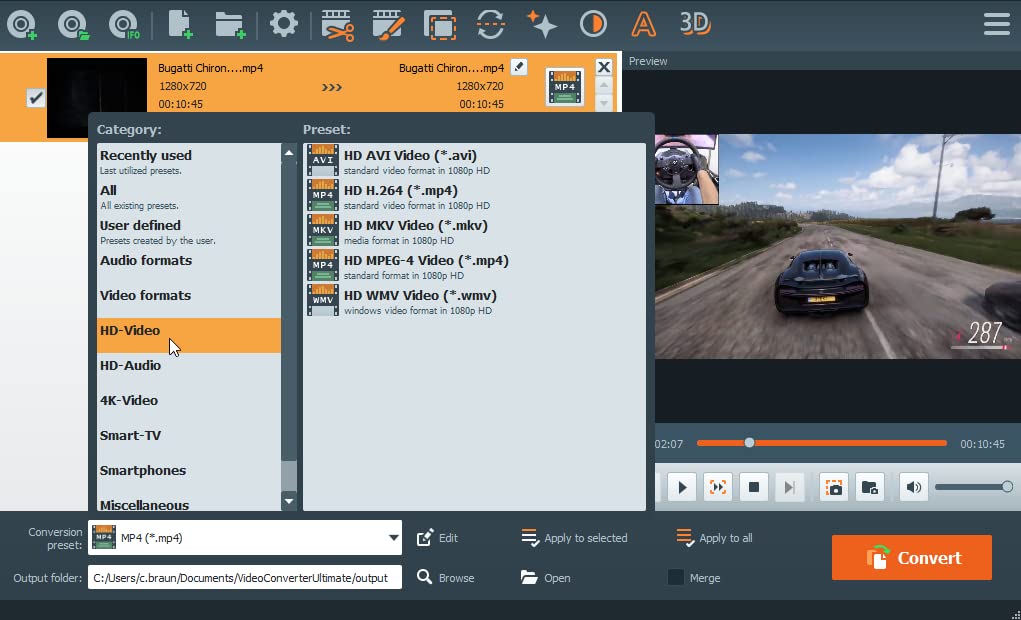Screen dimensions: 1021x620
Task: Click the preview video frame
Action: coord(837,246)
